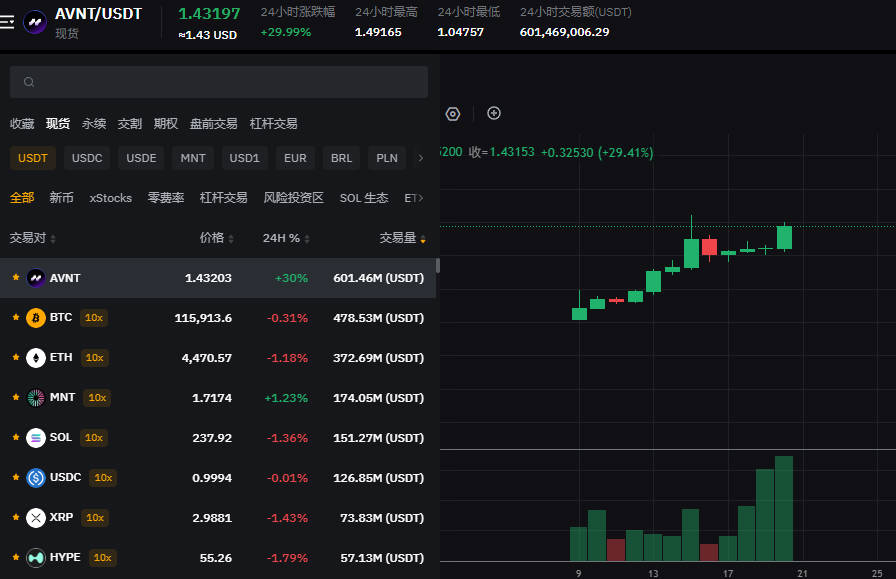Image resolution: width=896 pixels, height=579 pixels.
Task: Click the AVNT logo in the header
Action: pos(35,23)
